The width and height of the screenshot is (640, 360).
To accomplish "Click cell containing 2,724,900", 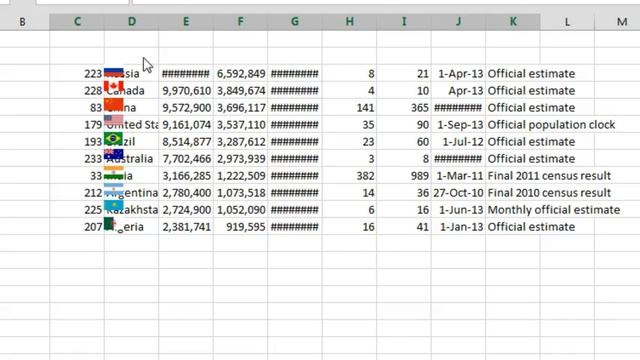I will tap(186, 210).
